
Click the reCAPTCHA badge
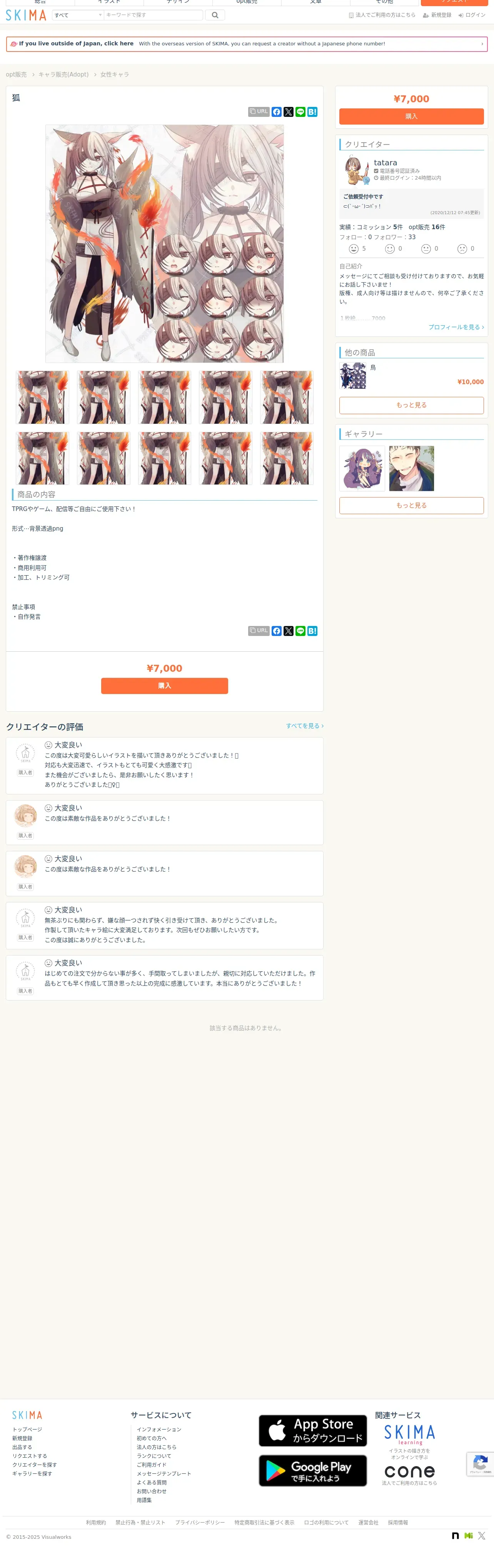(x=481, y=1464)
